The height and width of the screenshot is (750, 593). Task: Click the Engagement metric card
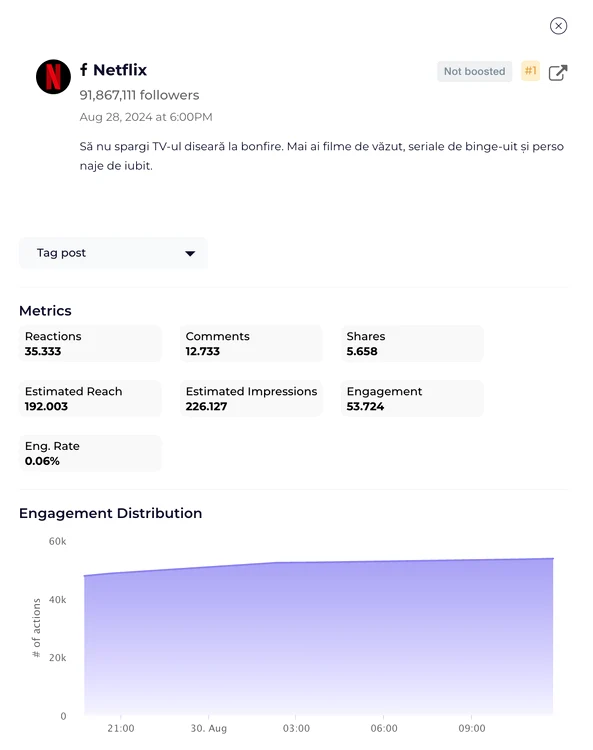point(412,398)
